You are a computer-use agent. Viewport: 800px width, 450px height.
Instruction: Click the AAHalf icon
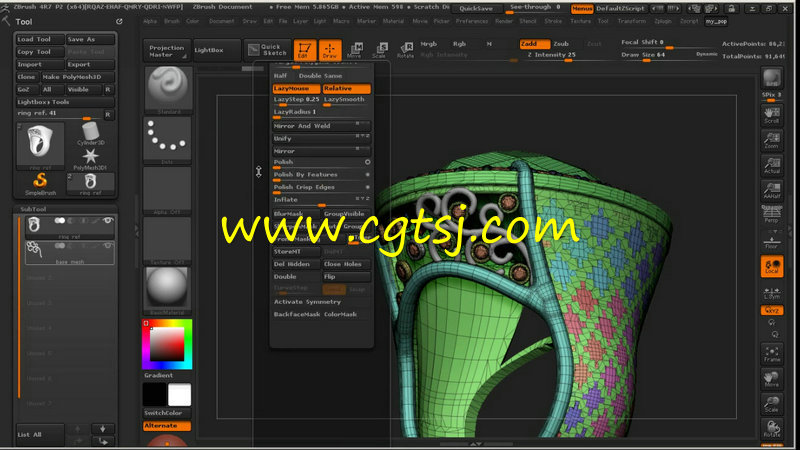coord(772,190)
